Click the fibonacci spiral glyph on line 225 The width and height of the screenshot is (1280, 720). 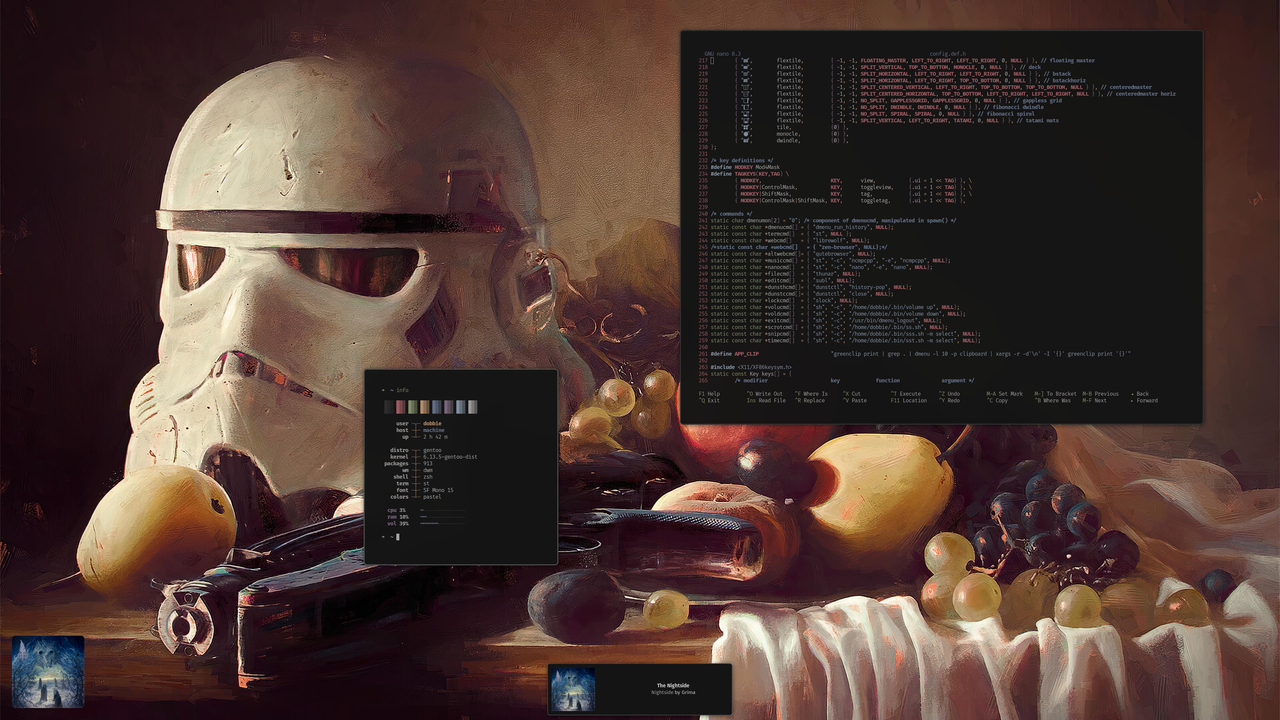[x=746, y=114]
